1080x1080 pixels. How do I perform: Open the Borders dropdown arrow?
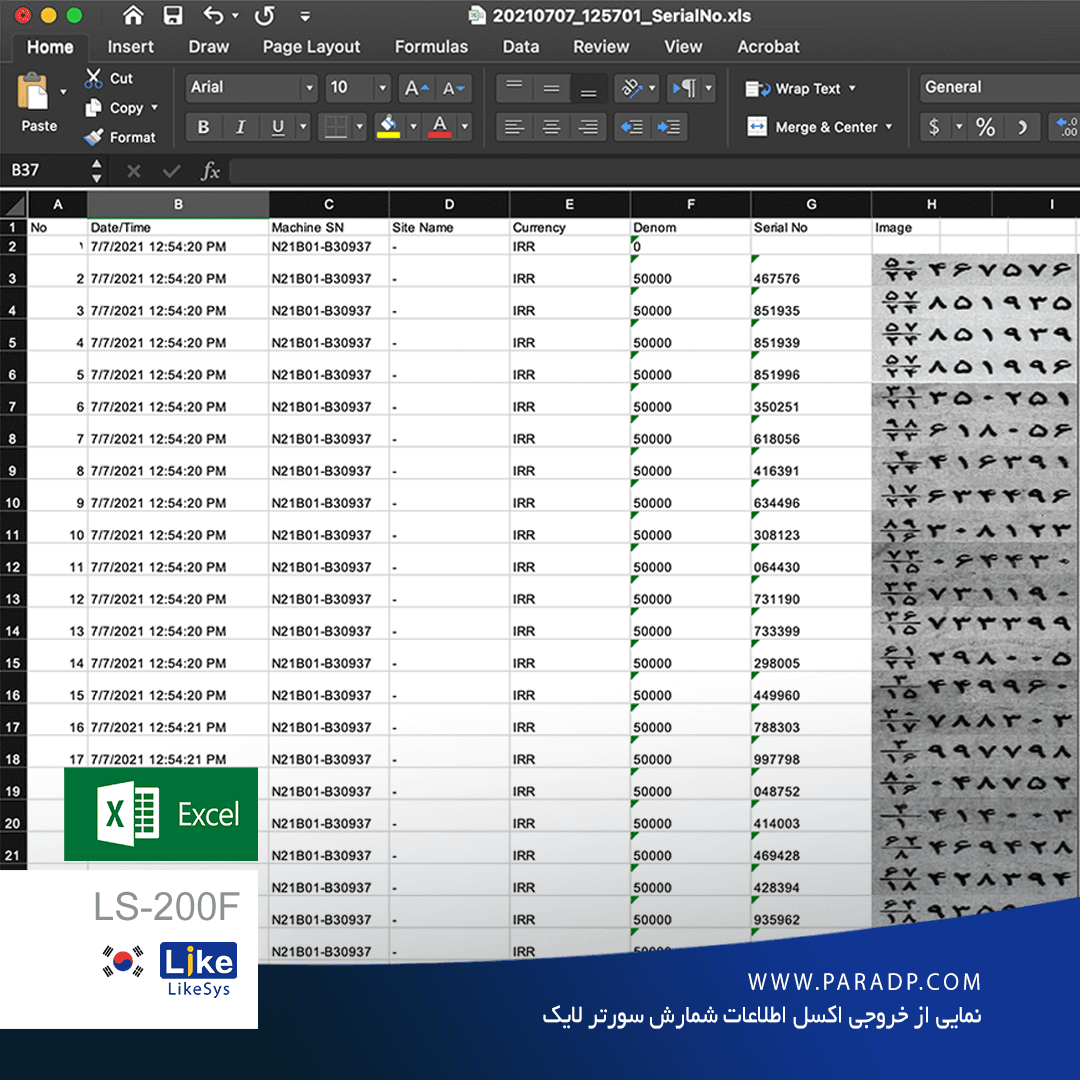pos(359,127)
